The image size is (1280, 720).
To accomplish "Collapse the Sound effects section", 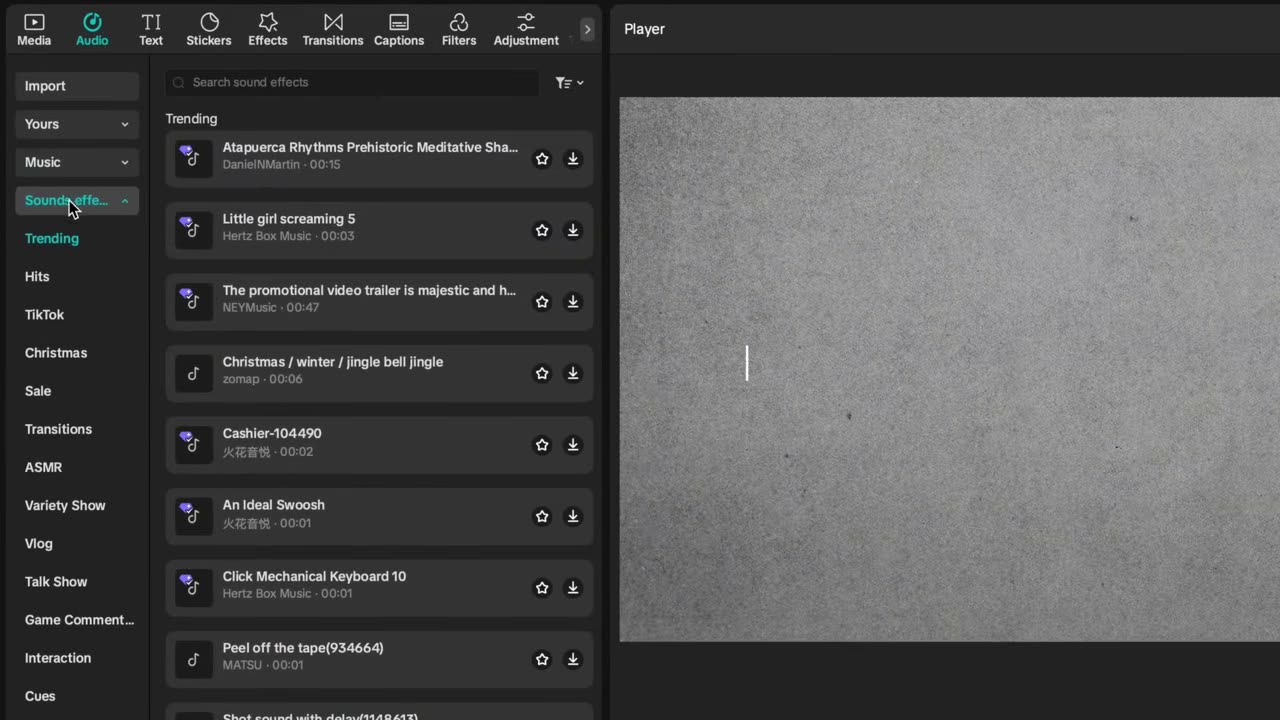I will (77, 200).
